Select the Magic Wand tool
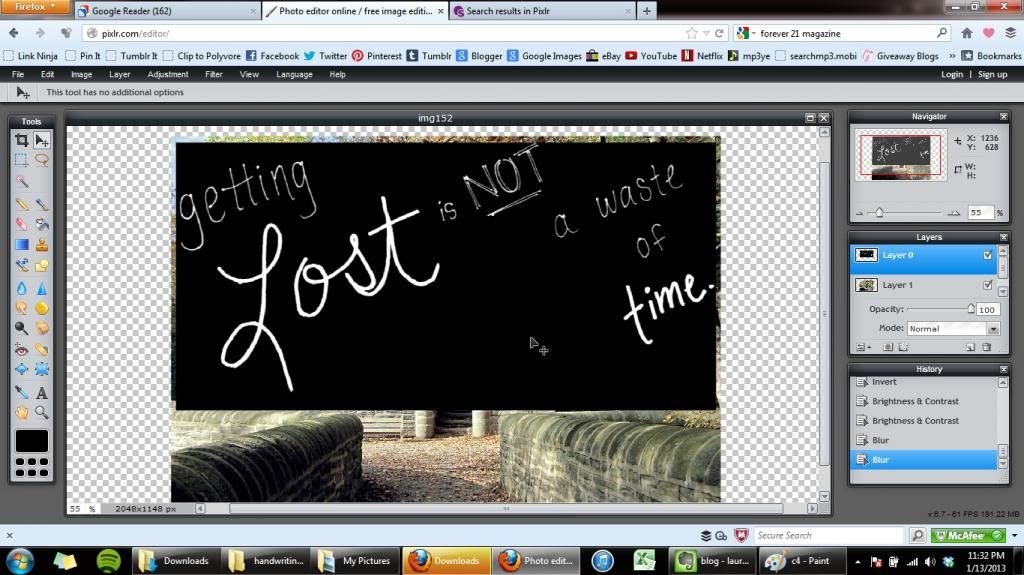 point(22,181)
